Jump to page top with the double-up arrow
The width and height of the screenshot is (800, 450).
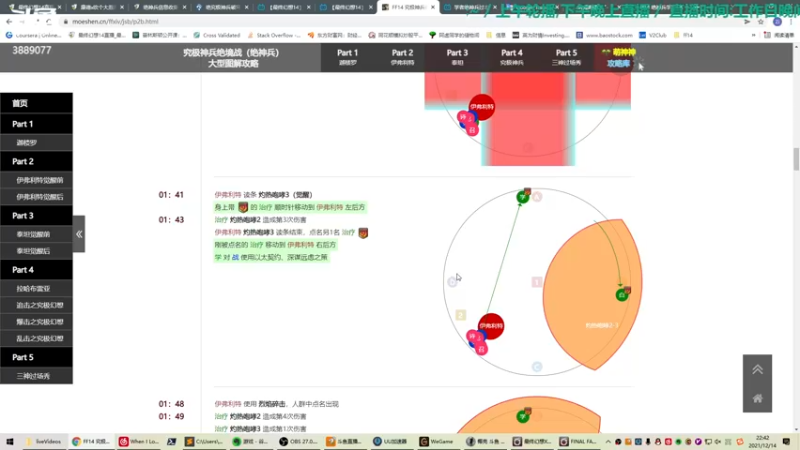click(x=757, y=369)
